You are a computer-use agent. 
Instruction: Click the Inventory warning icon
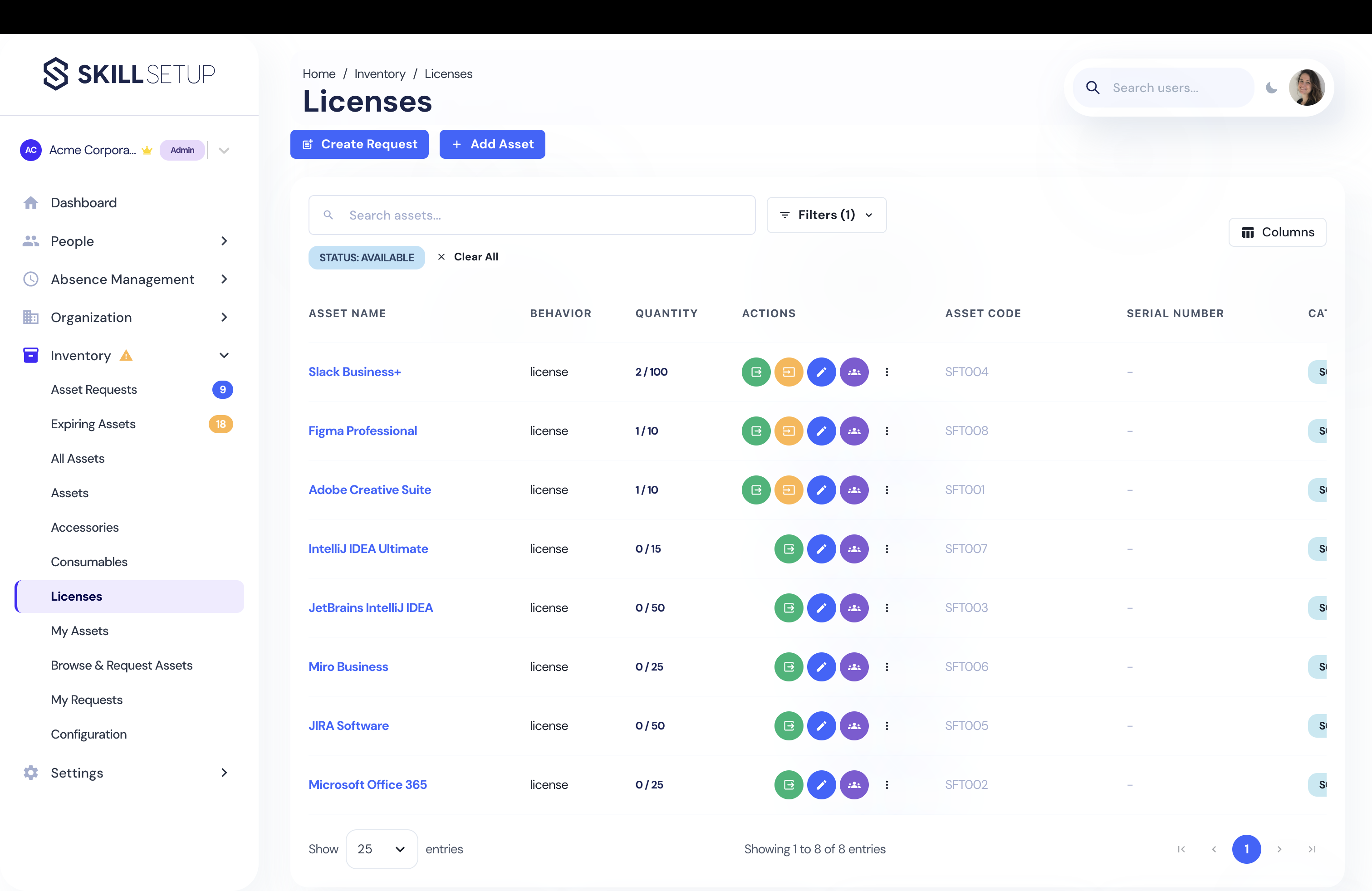click(x=126, y=356)
